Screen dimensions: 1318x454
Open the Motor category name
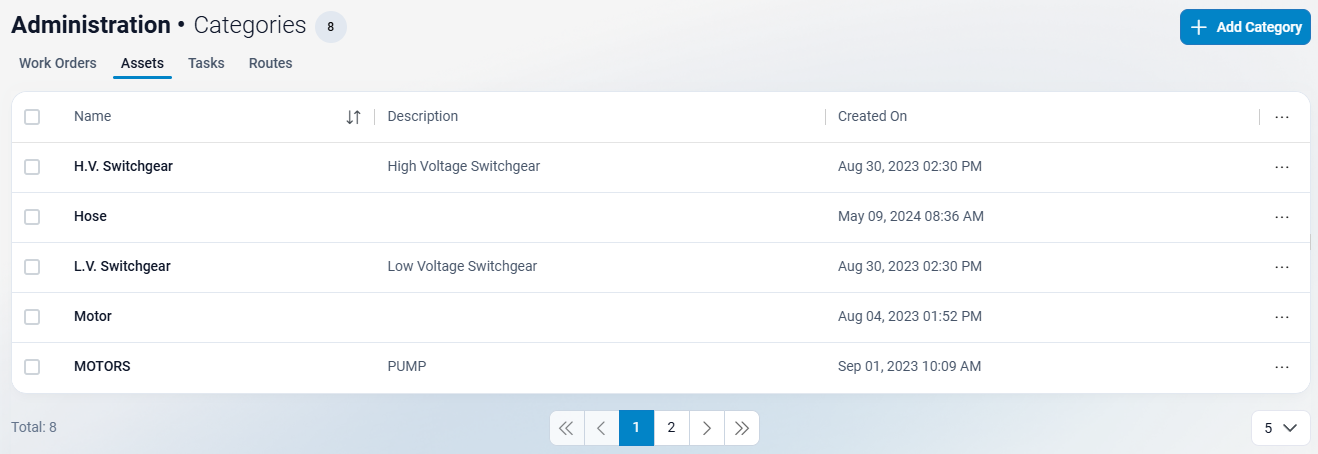pyautogui.click(x=93, y=316)
